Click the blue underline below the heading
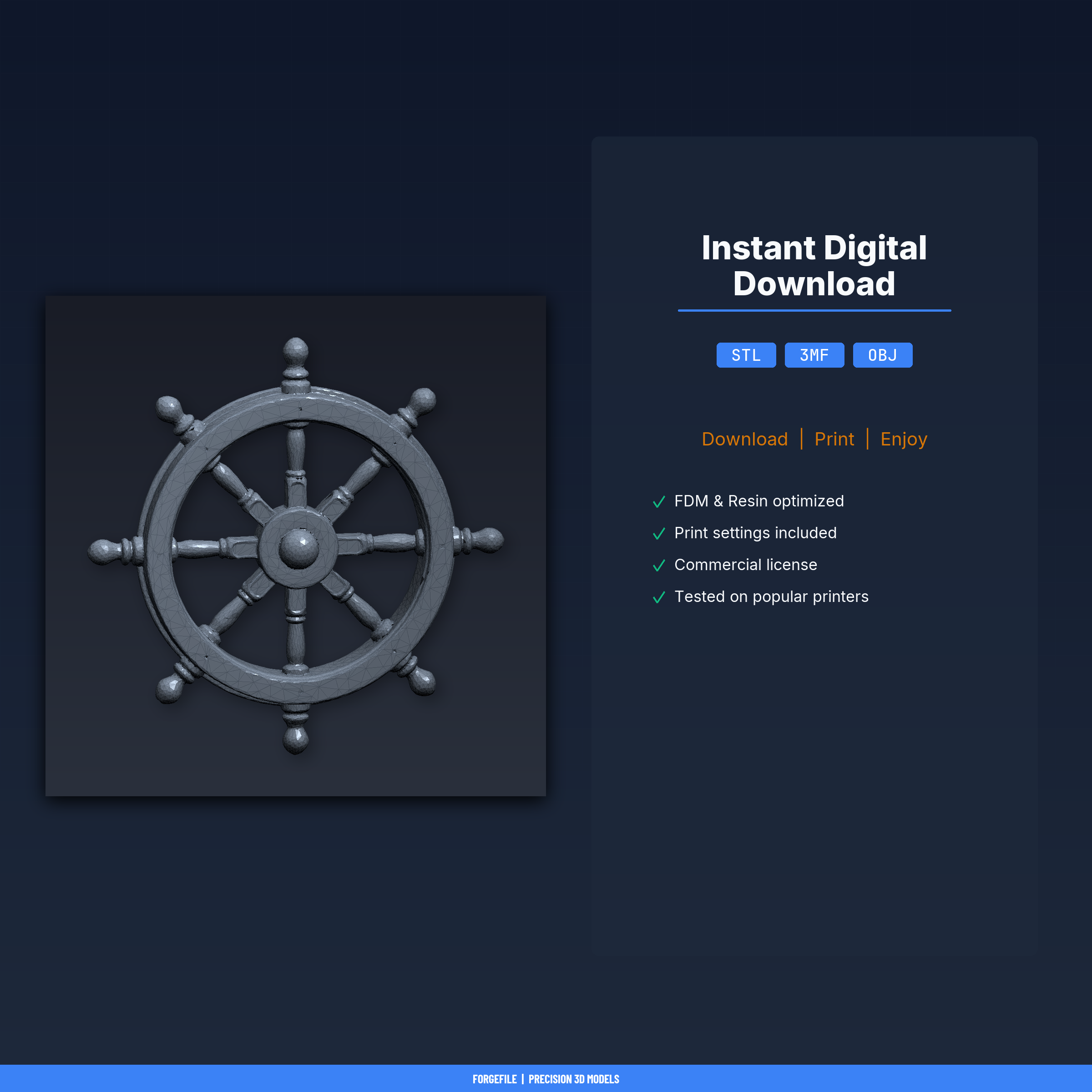Image resolution: width=1092 pixels, height=1092 pixels. pyautogui.click(x=814, y=310)
